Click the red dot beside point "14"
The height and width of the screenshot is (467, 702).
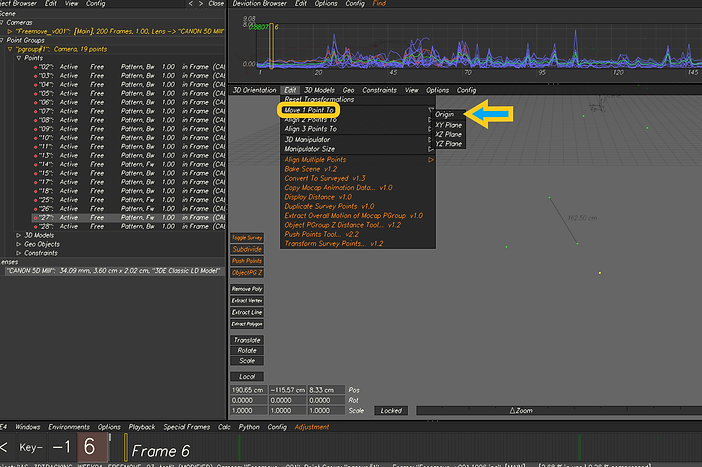click(35, 165)
